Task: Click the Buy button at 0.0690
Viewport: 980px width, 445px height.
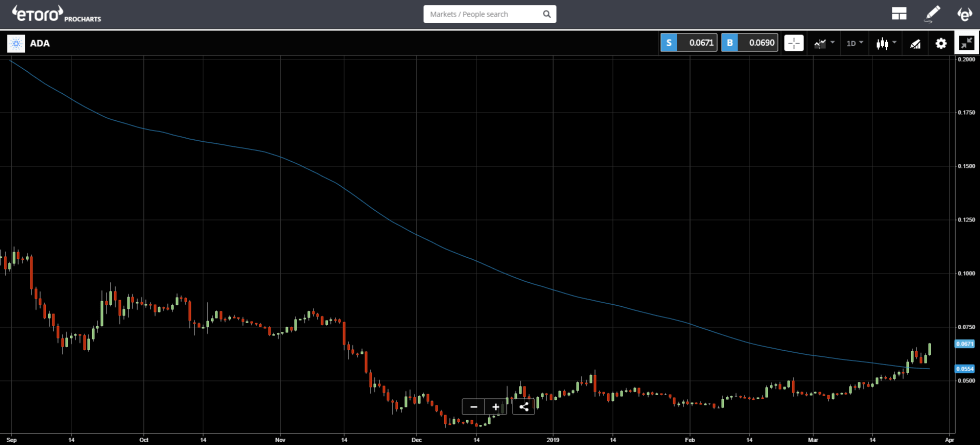Action: pos(750,44)
